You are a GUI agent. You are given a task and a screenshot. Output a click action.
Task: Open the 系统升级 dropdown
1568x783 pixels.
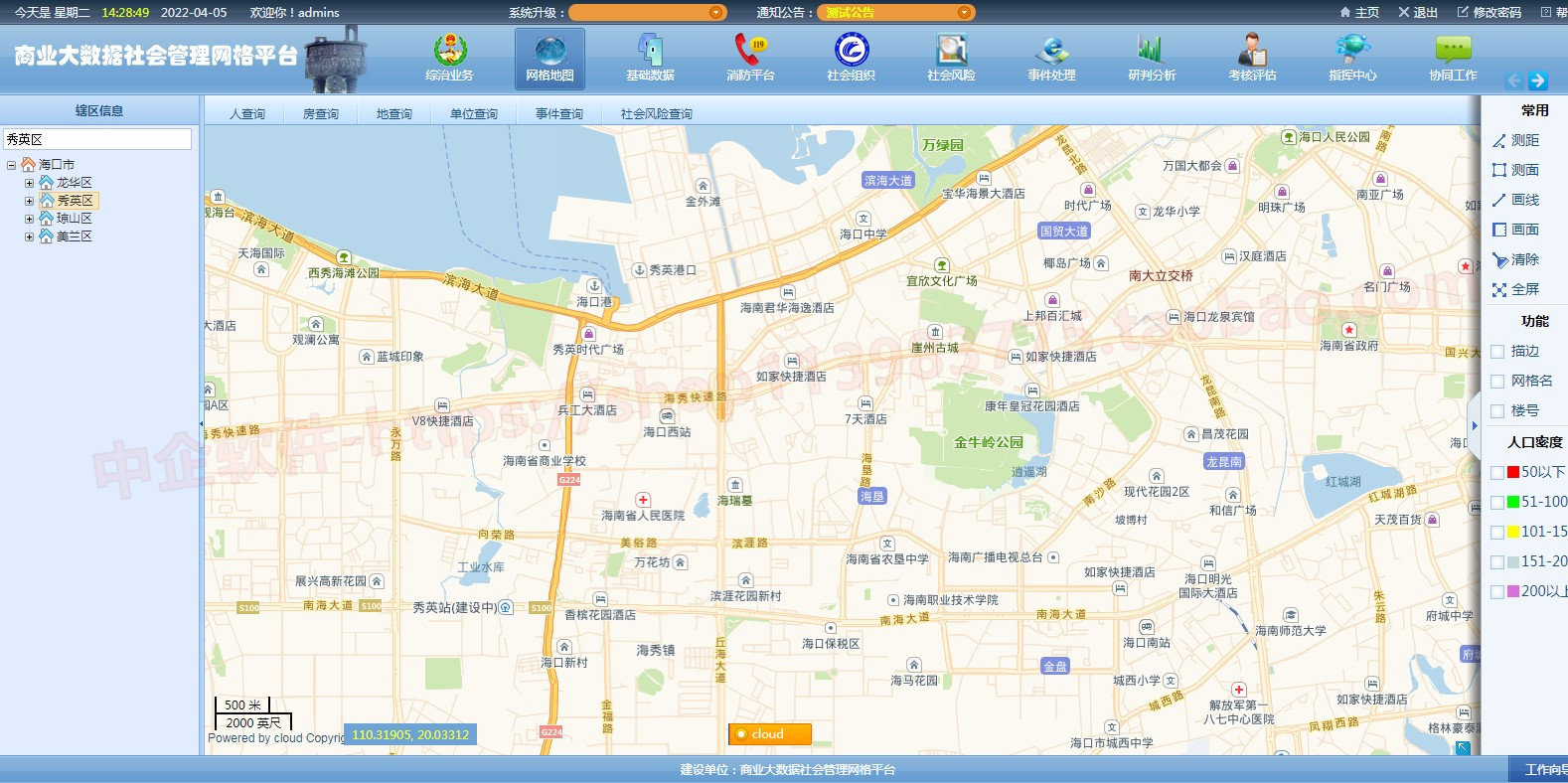pos(716,13)
